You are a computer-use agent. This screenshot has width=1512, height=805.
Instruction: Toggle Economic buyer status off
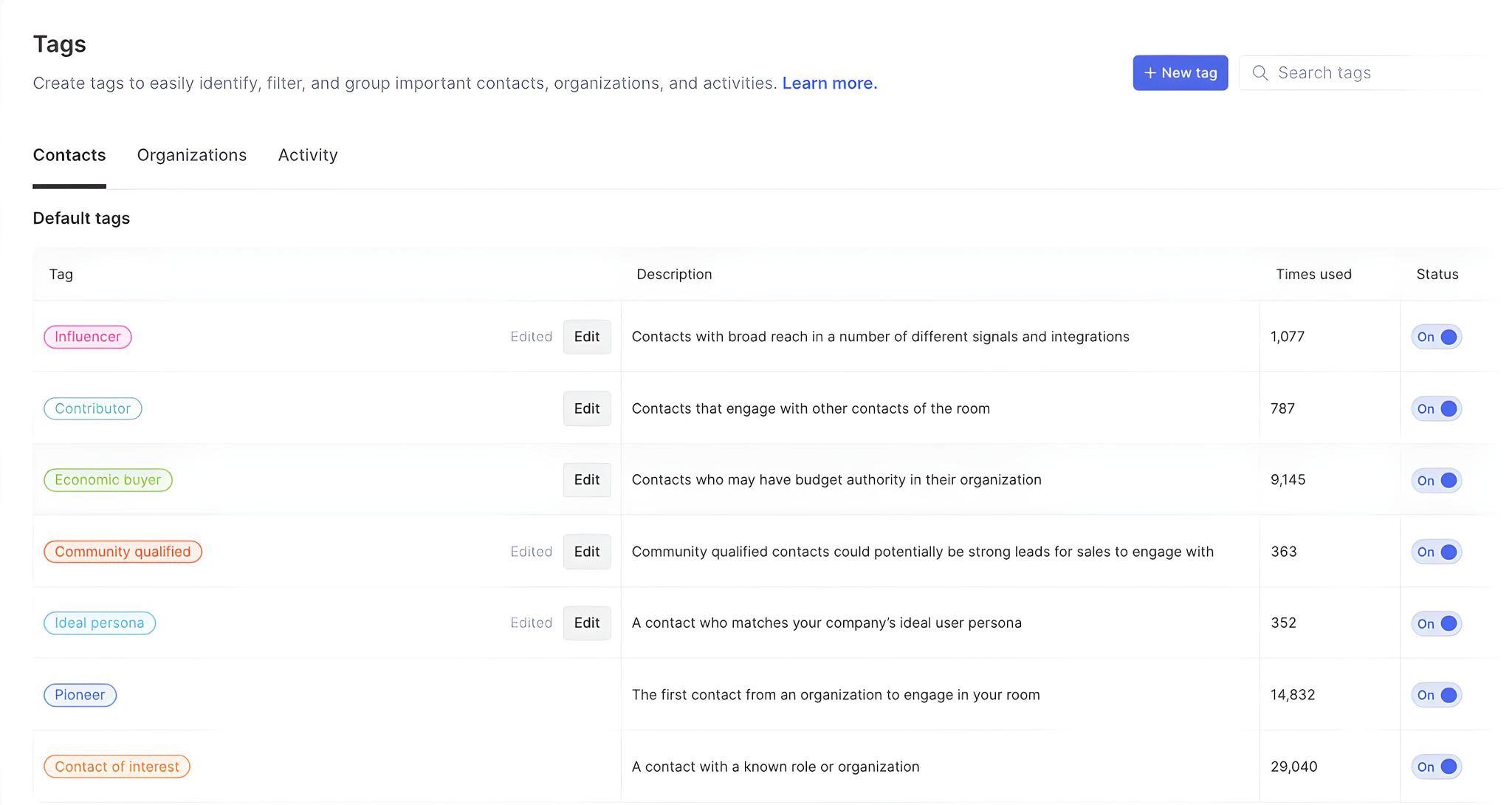1436,480
